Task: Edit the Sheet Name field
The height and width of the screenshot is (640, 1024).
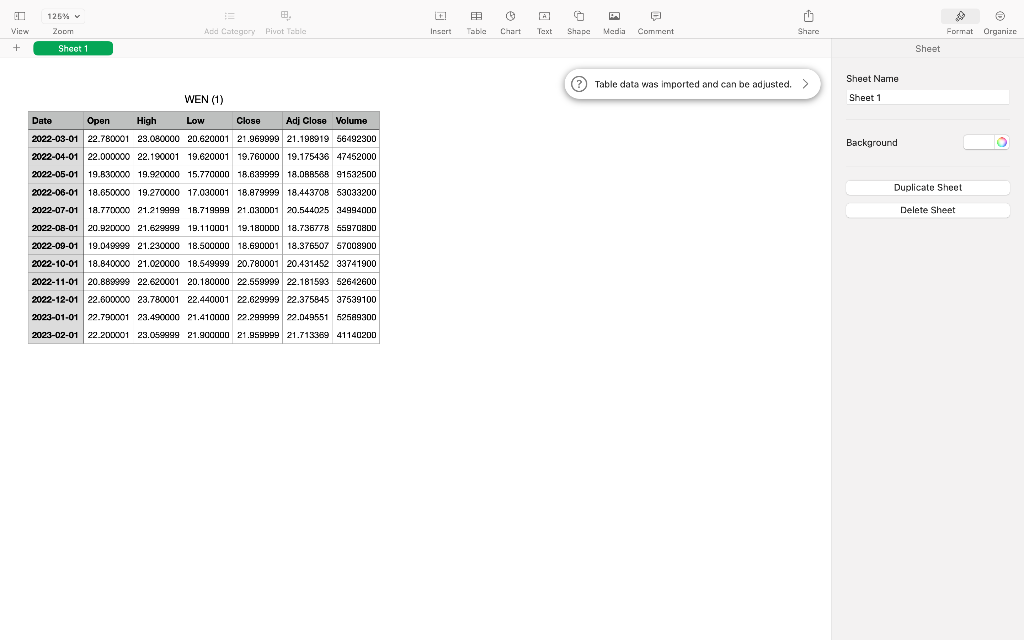Action: pyautogui.click(x=927, y=98)
